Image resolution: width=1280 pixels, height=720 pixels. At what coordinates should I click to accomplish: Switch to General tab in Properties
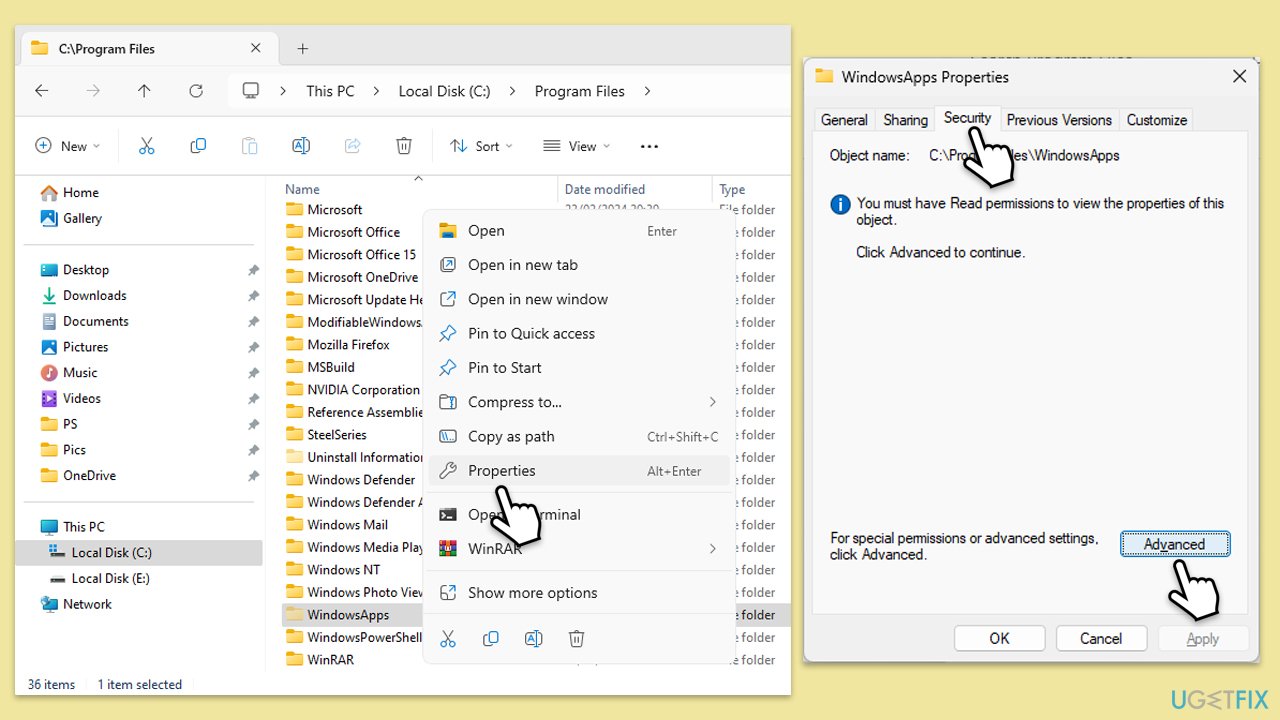coord(844,120)
